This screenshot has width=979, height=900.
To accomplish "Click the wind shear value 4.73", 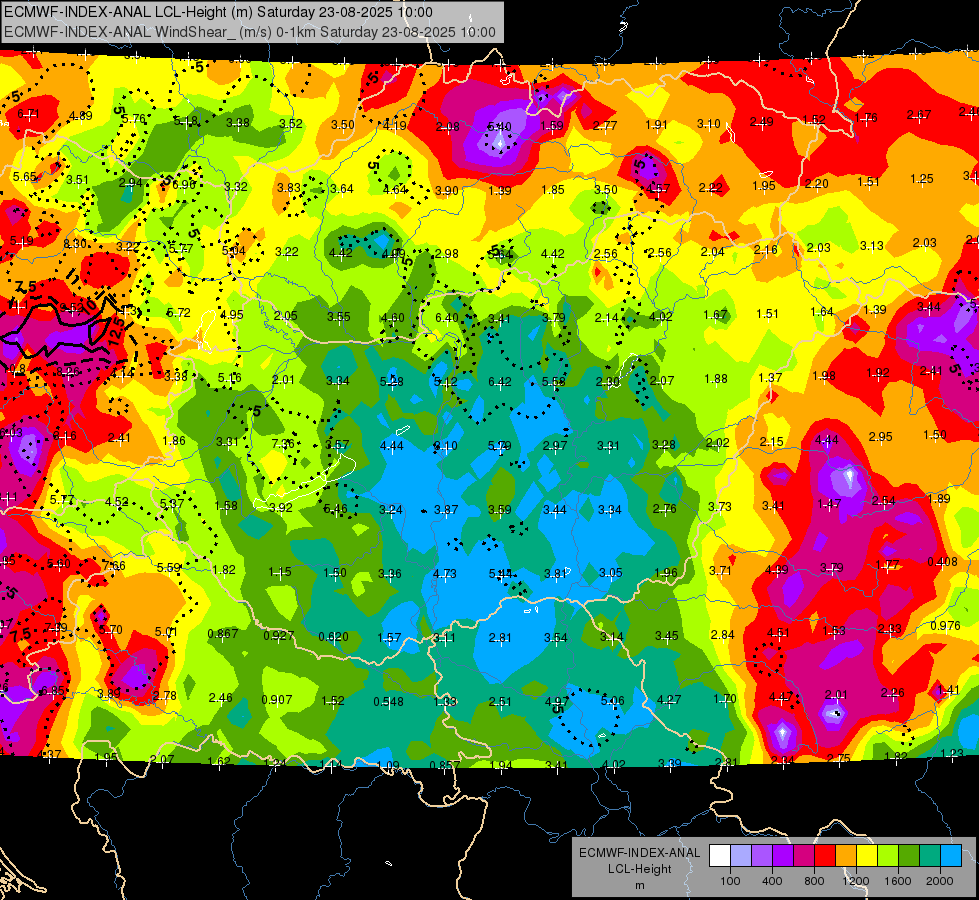I will coord(445,573).
